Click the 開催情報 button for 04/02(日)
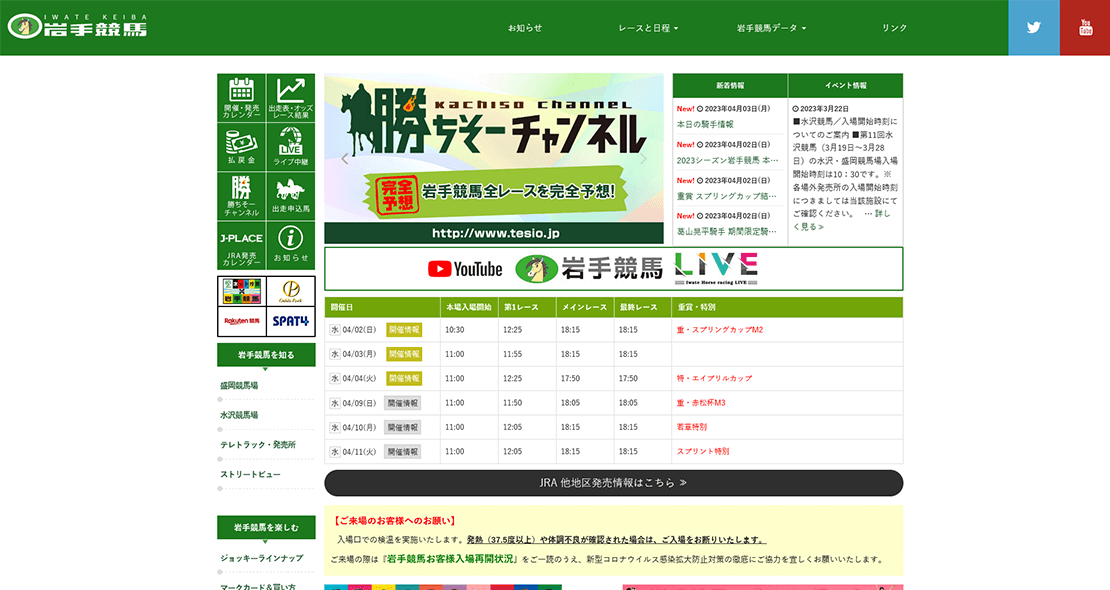 tap(404, 330)
